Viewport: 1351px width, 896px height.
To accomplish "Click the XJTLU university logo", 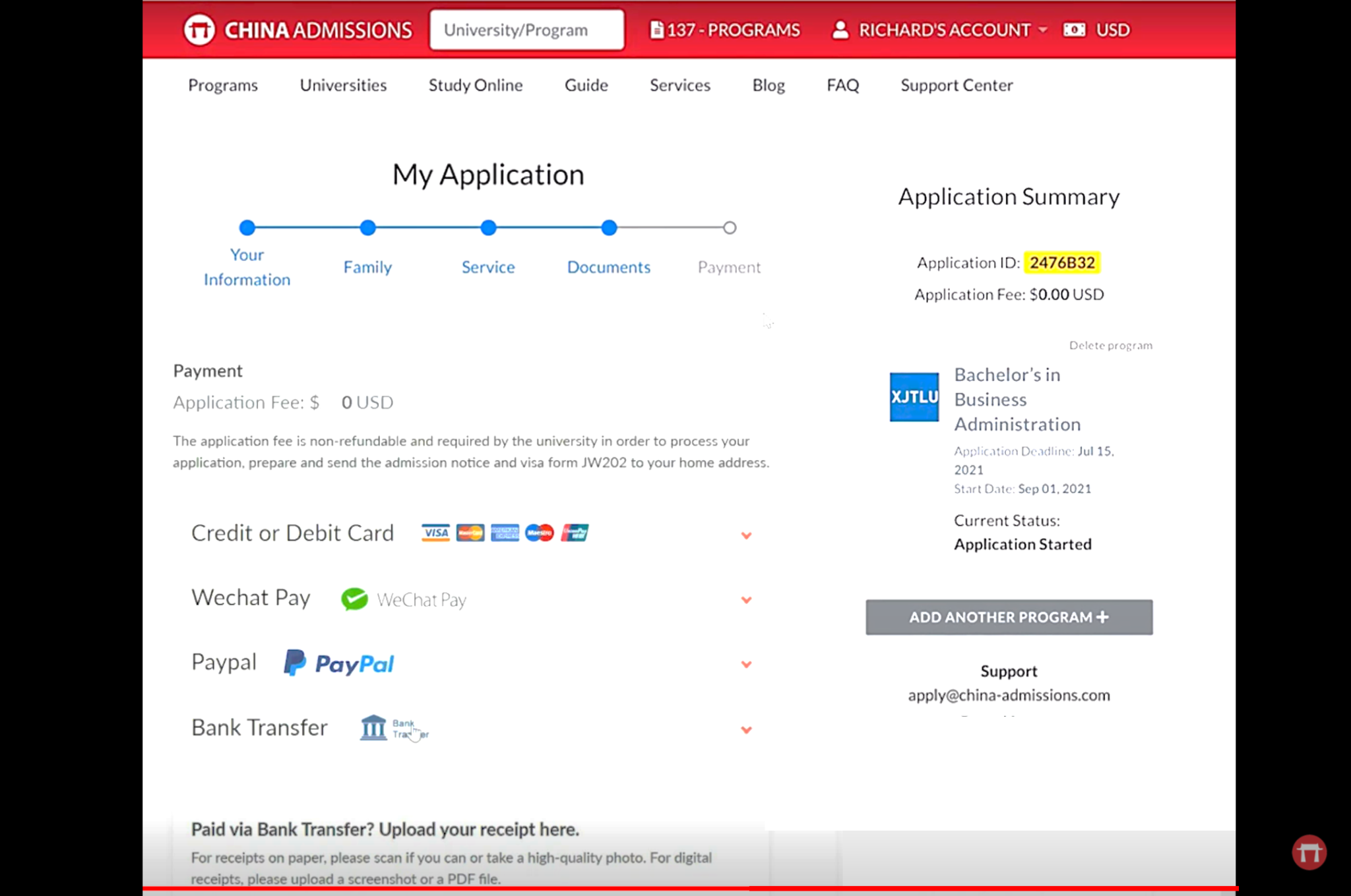I will tap(914, 397).
